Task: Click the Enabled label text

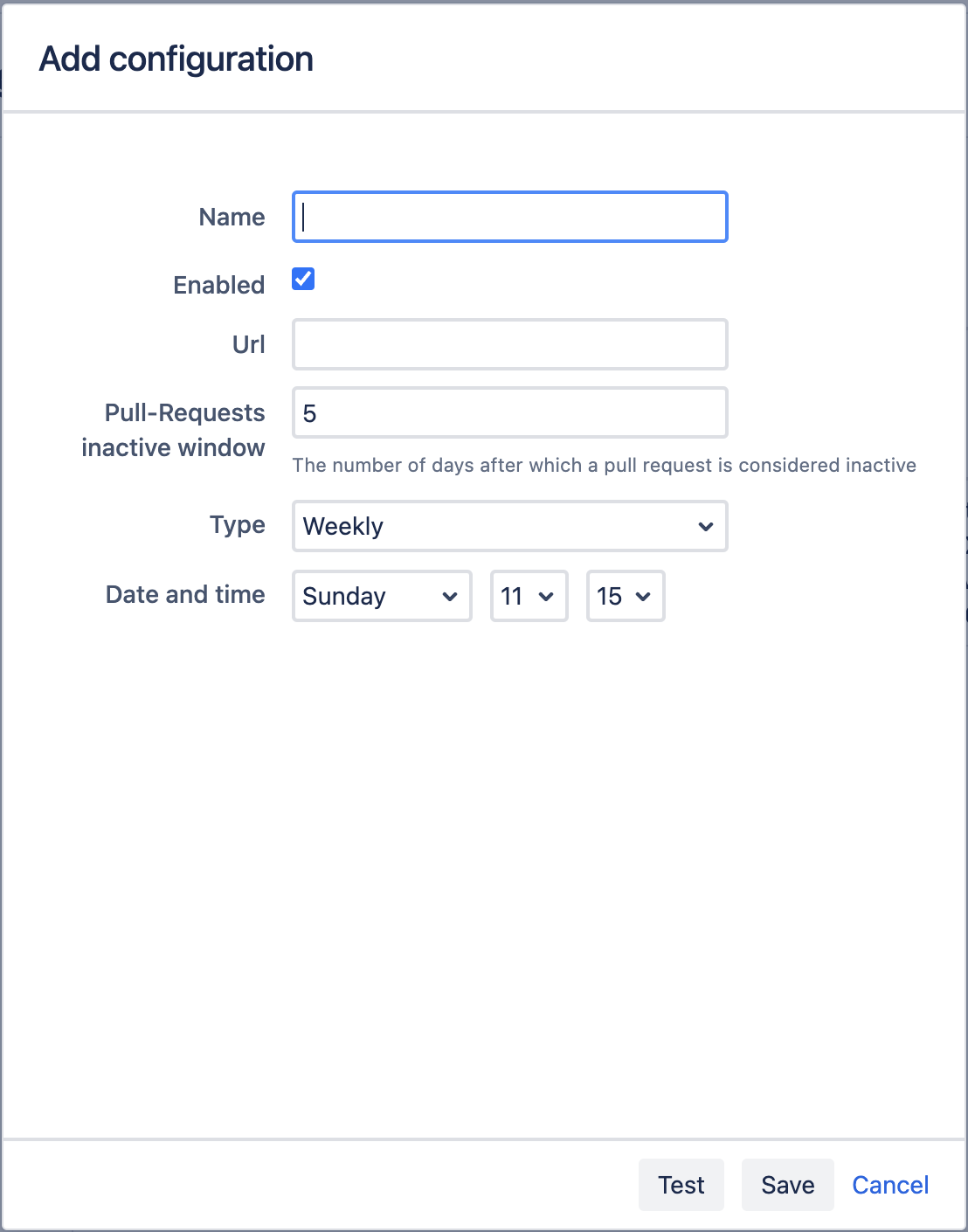Action: (218, 285)
